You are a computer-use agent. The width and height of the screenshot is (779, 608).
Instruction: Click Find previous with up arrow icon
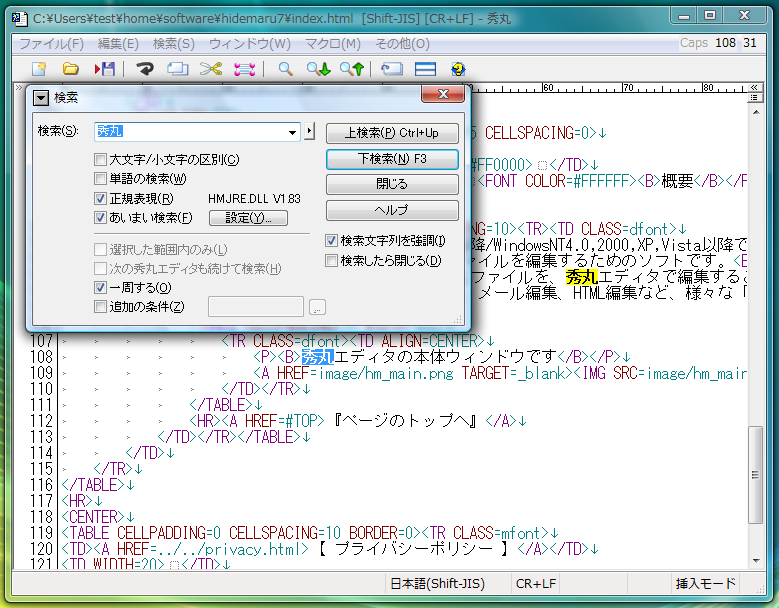(x=352, y=69)
